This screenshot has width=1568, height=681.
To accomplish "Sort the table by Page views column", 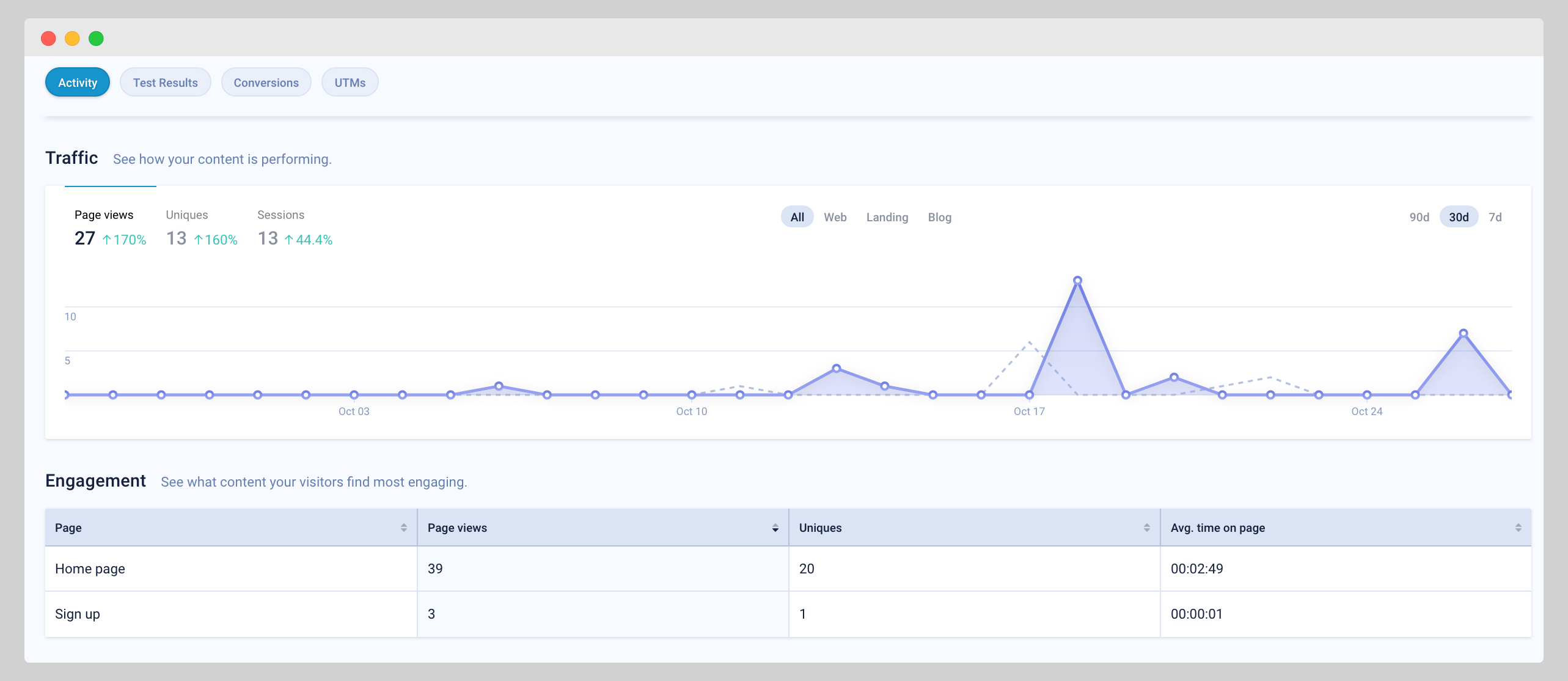I will click(x=775, y=527).
